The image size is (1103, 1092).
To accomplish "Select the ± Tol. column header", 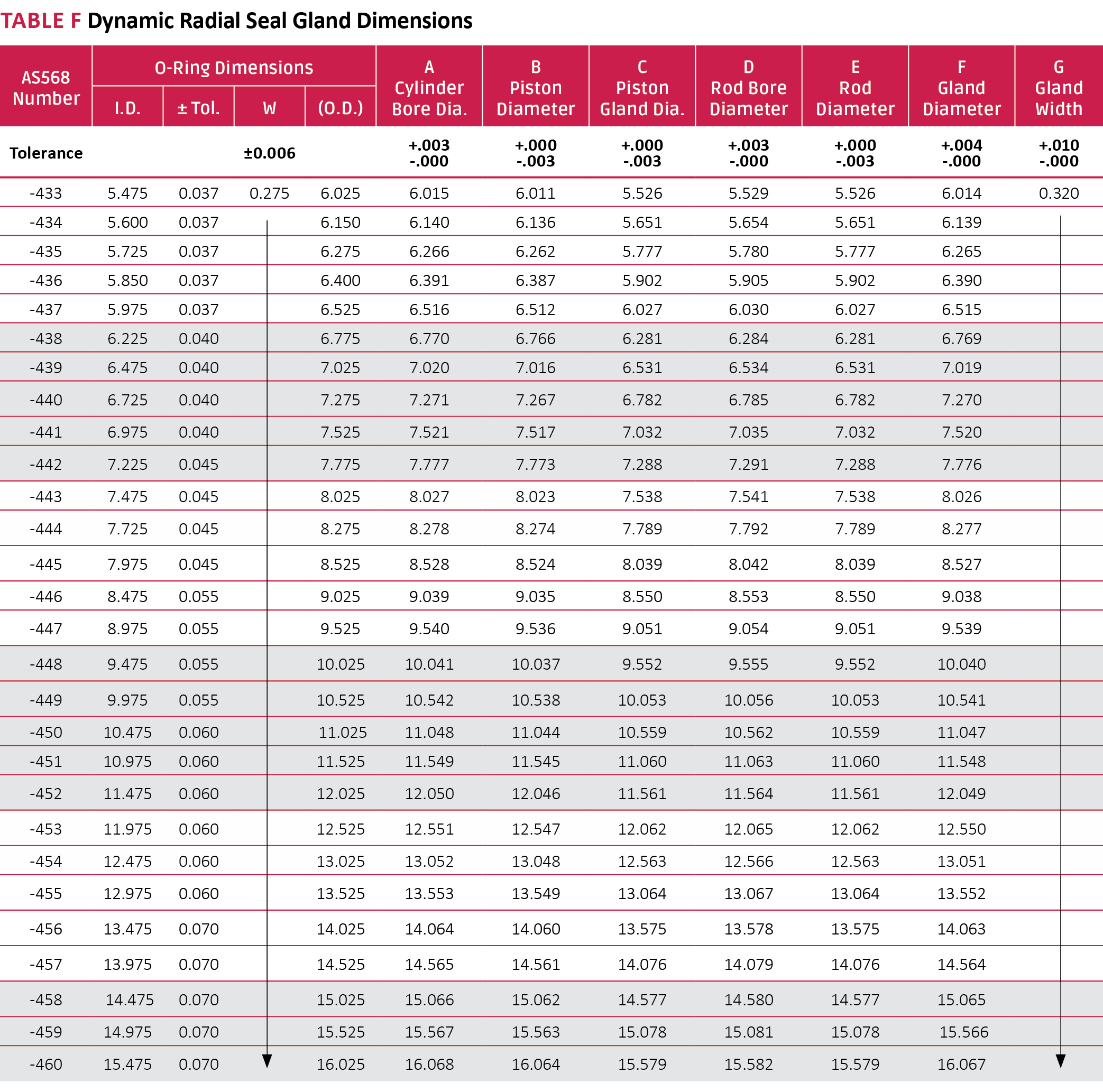I will [x=198, y=108].
